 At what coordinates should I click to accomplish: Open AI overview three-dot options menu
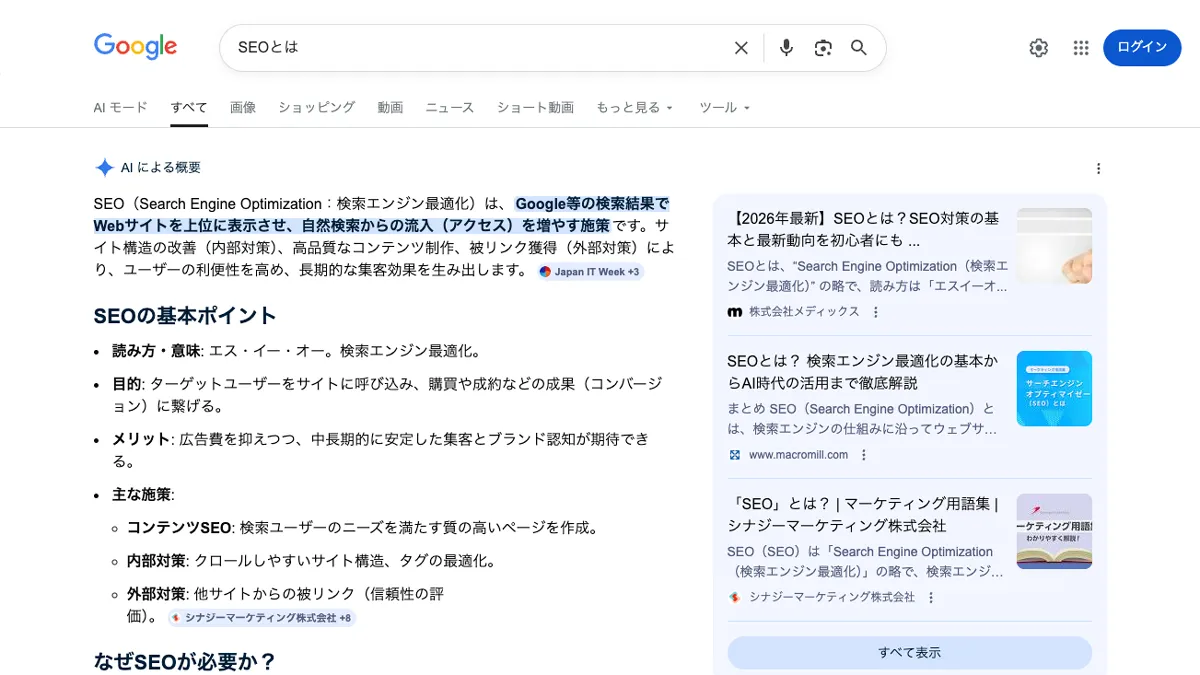(x=1098, y=168)
